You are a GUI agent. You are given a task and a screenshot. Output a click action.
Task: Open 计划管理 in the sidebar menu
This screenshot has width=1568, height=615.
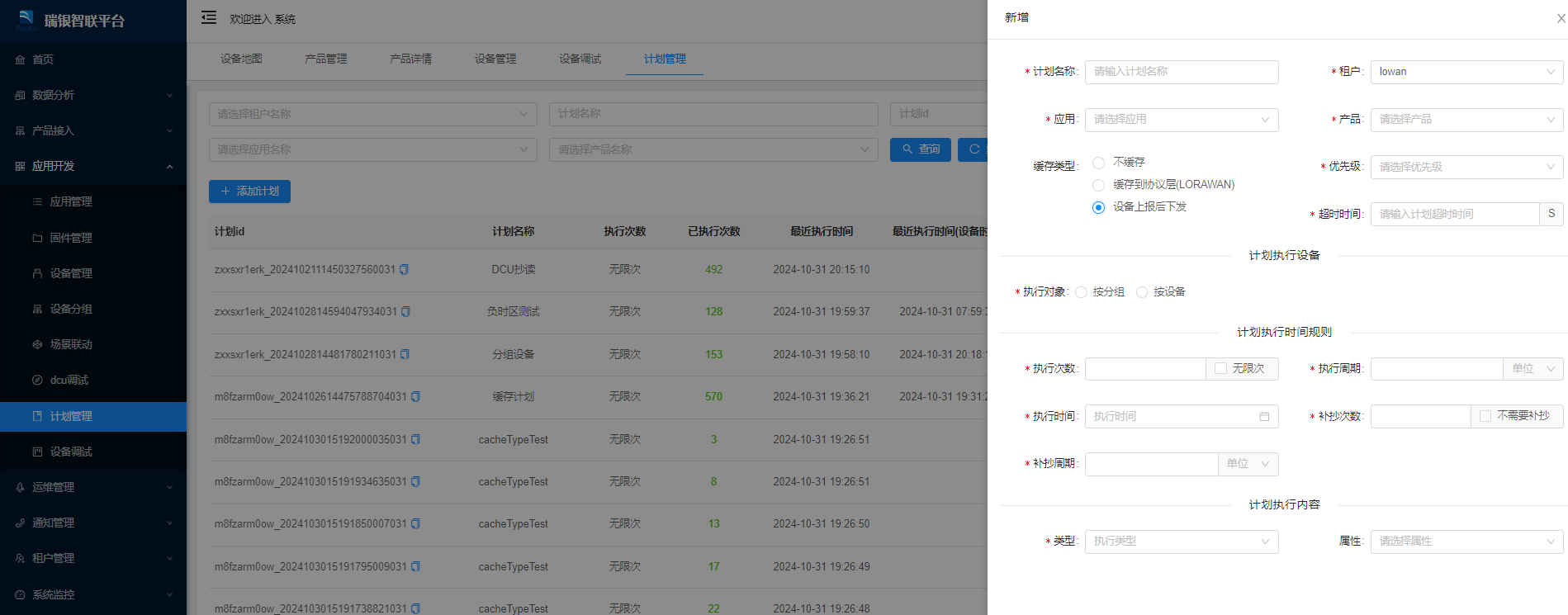pos(93,416)
